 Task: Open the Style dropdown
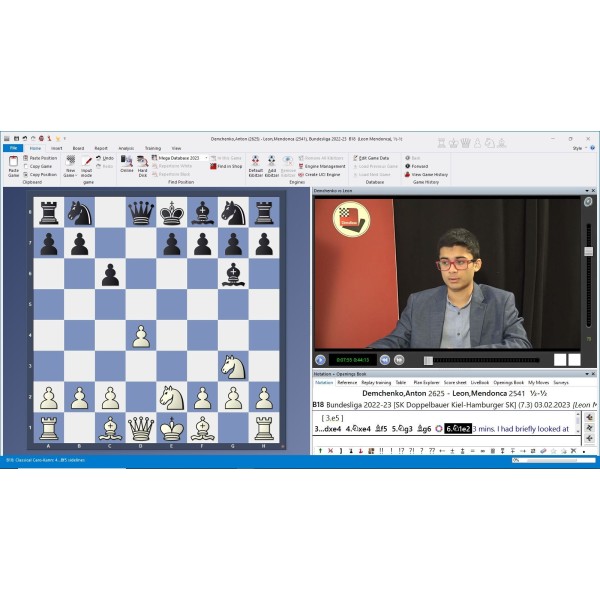click(x=579, y=148)
